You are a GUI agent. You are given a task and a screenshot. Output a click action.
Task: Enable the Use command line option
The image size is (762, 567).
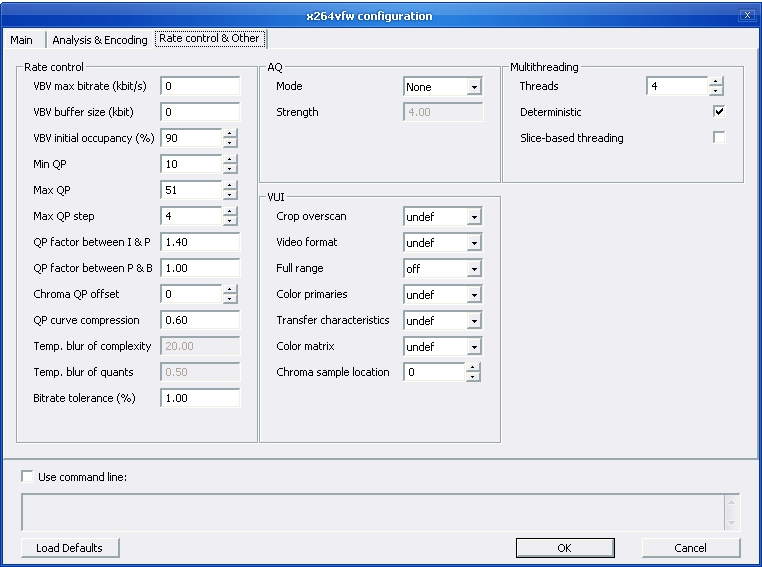pyautogui.click(x=27, y=477)
